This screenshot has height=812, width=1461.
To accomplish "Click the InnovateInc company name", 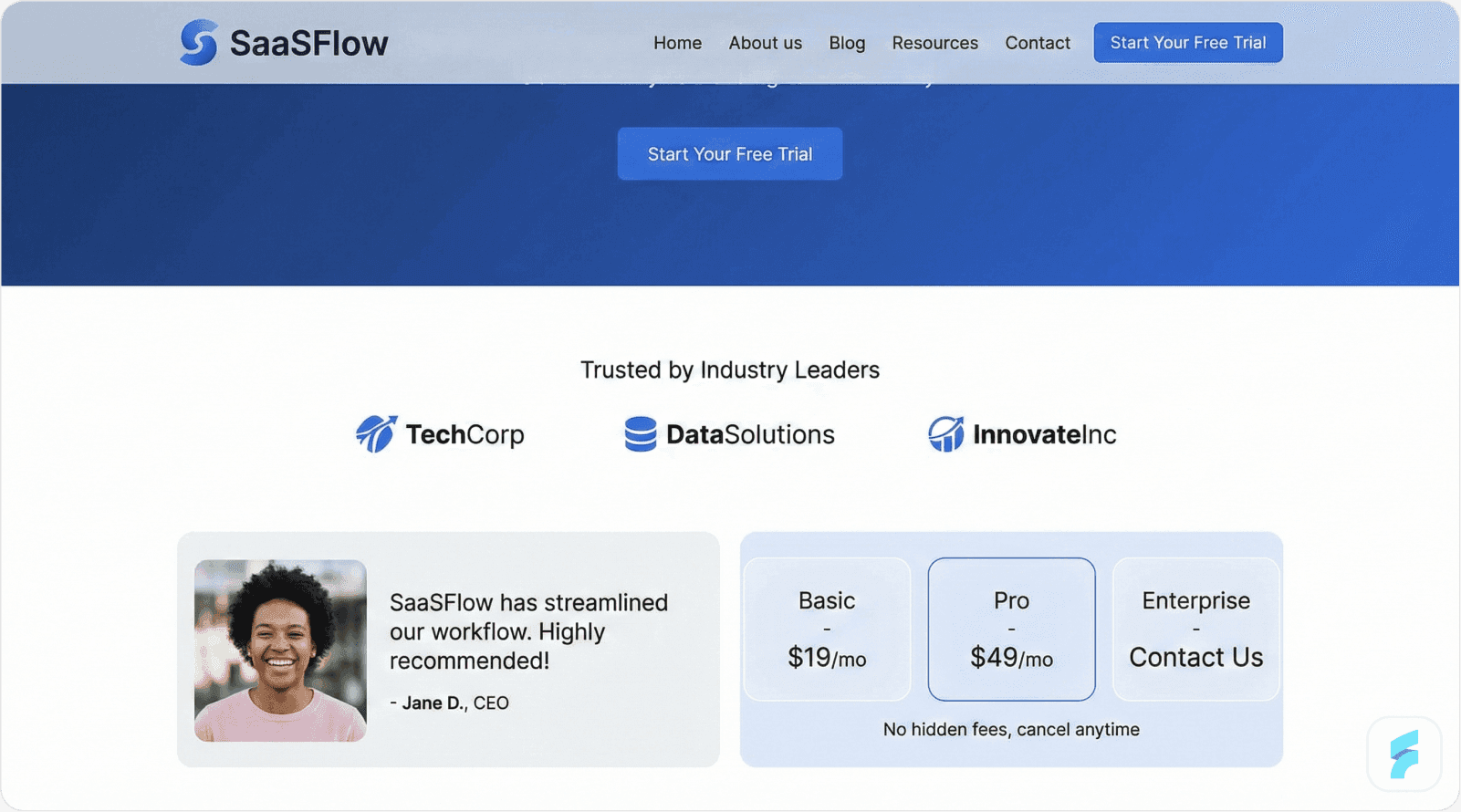I will [x=1044, y=434].
